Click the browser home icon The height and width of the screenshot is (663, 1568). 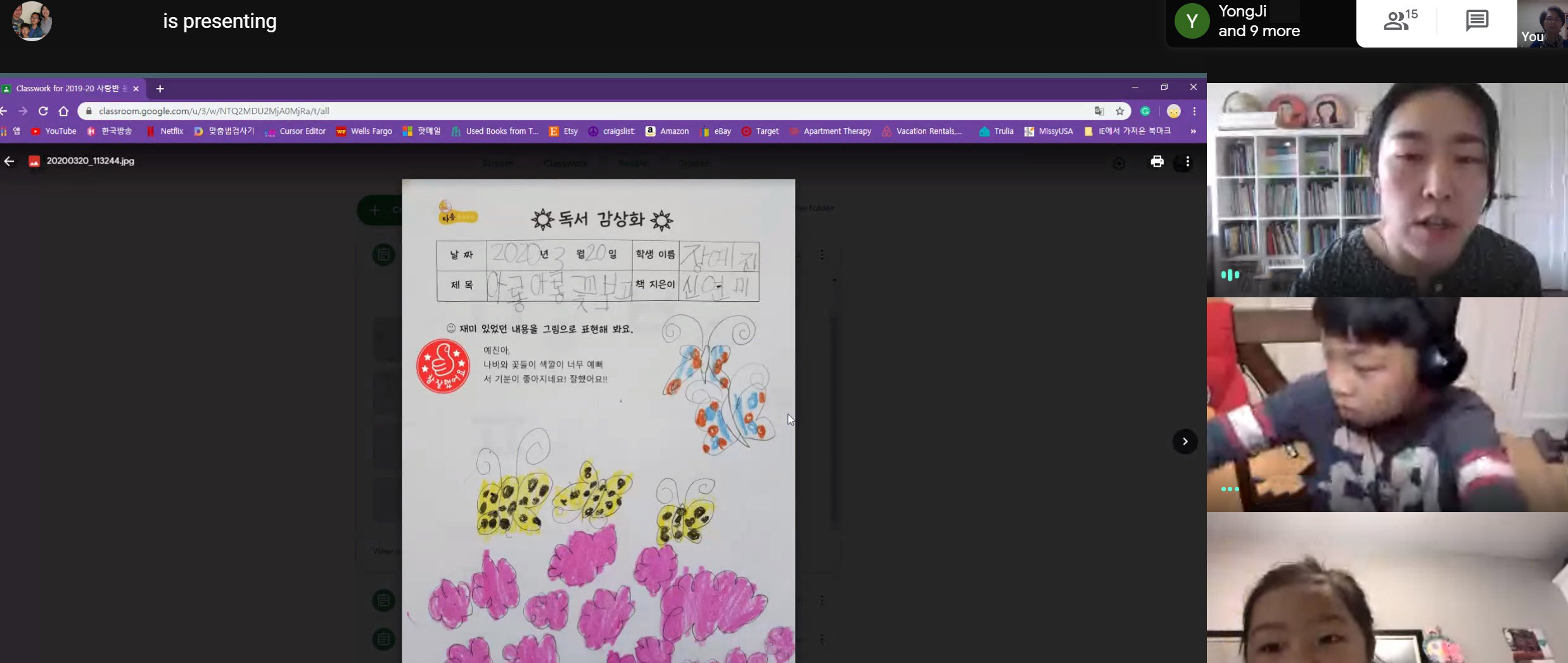tap(63, 111)
